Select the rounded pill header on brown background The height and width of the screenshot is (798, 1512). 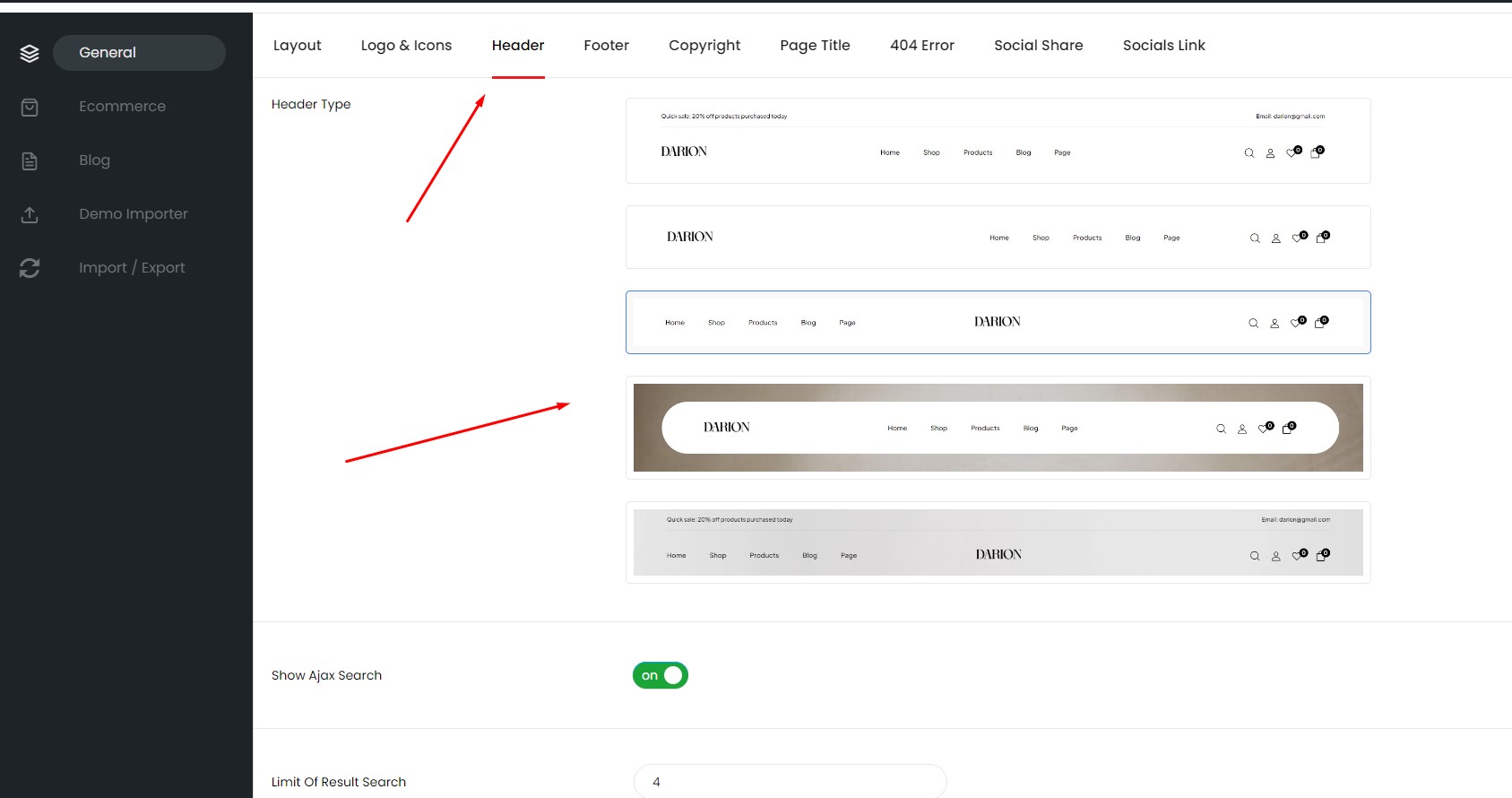(998, 428)
